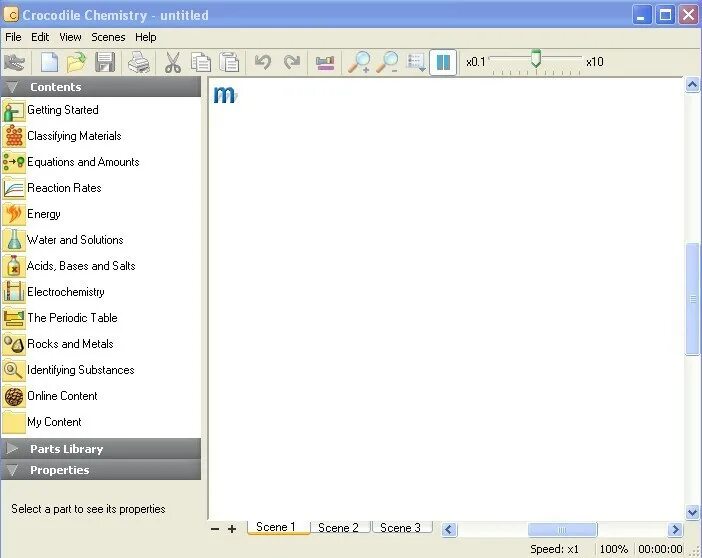Open Identifying Substances folder icon
The height and width of the screenshot is (558, 702).
coord(14,370)
